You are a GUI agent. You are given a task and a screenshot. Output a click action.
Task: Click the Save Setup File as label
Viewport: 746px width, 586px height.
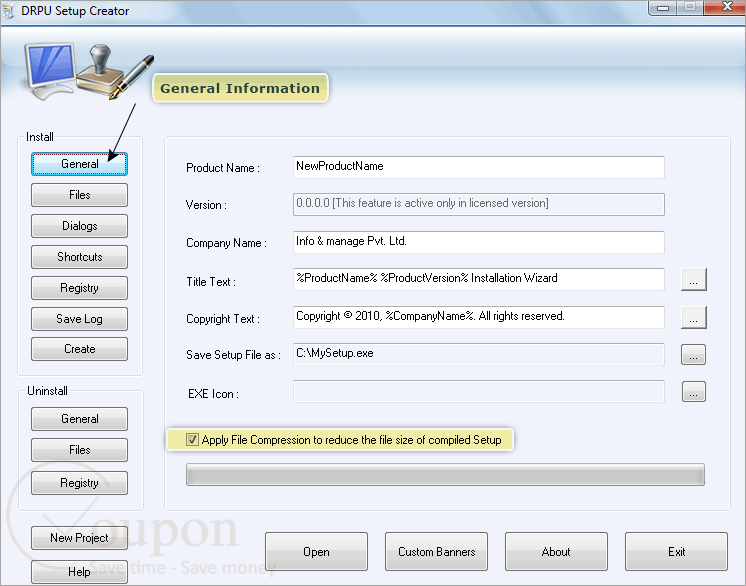[x=233, y=355]
